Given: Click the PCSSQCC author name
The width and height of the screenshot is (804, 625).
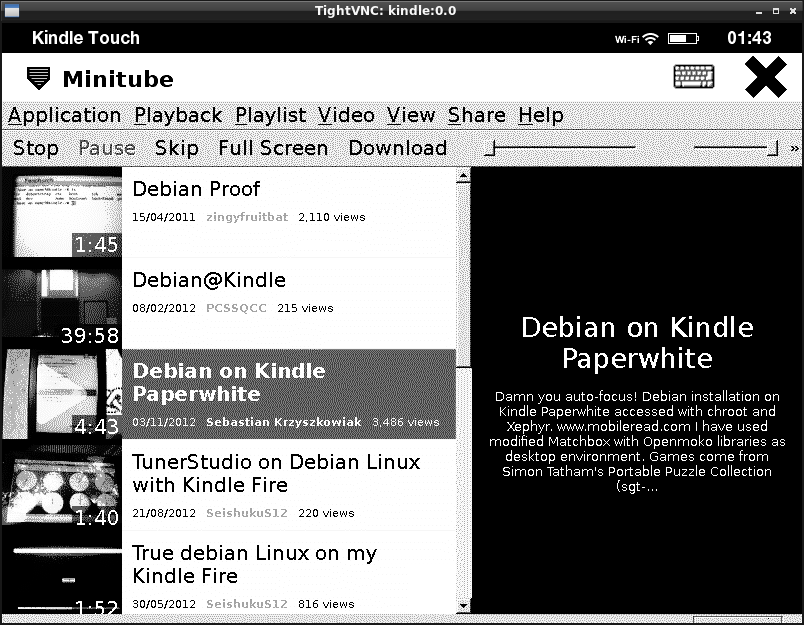Looking at the screenshot, I should pyautogui.click(x=236, y=308).
